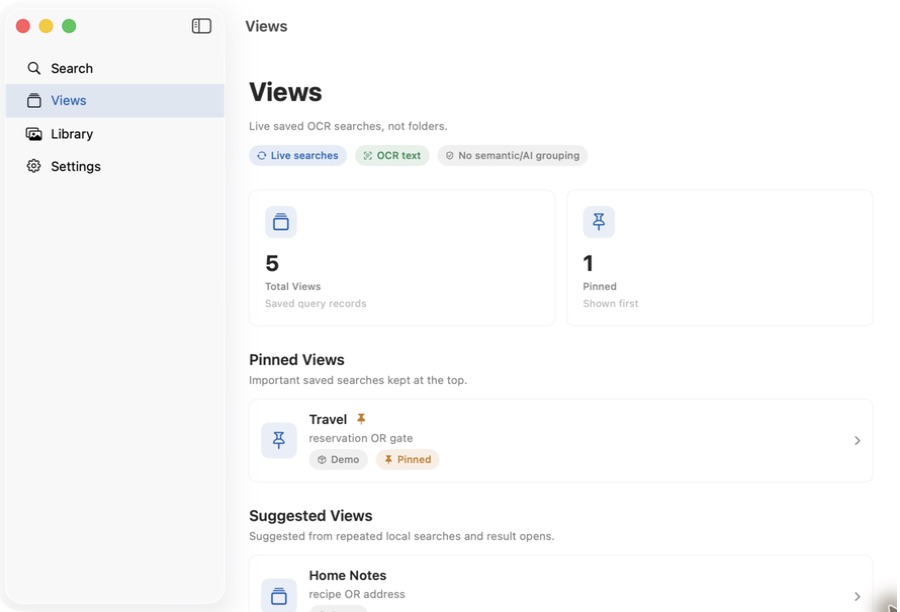Image resolution: width=900 pixels, height=612 pixels.
Task: Click the photos icon beside Library
Action: [x=34, y=134]
